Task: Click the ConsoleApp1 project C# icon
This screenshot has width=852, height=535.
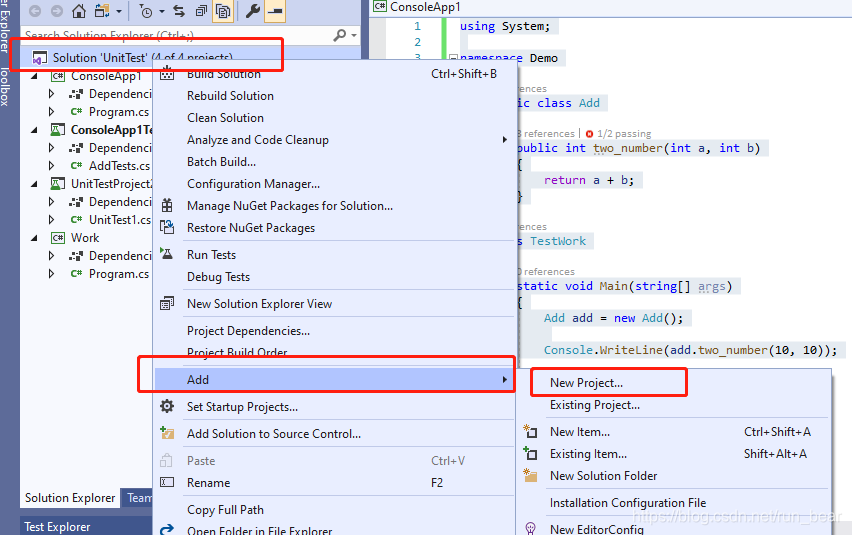Action: click(58, 76)
